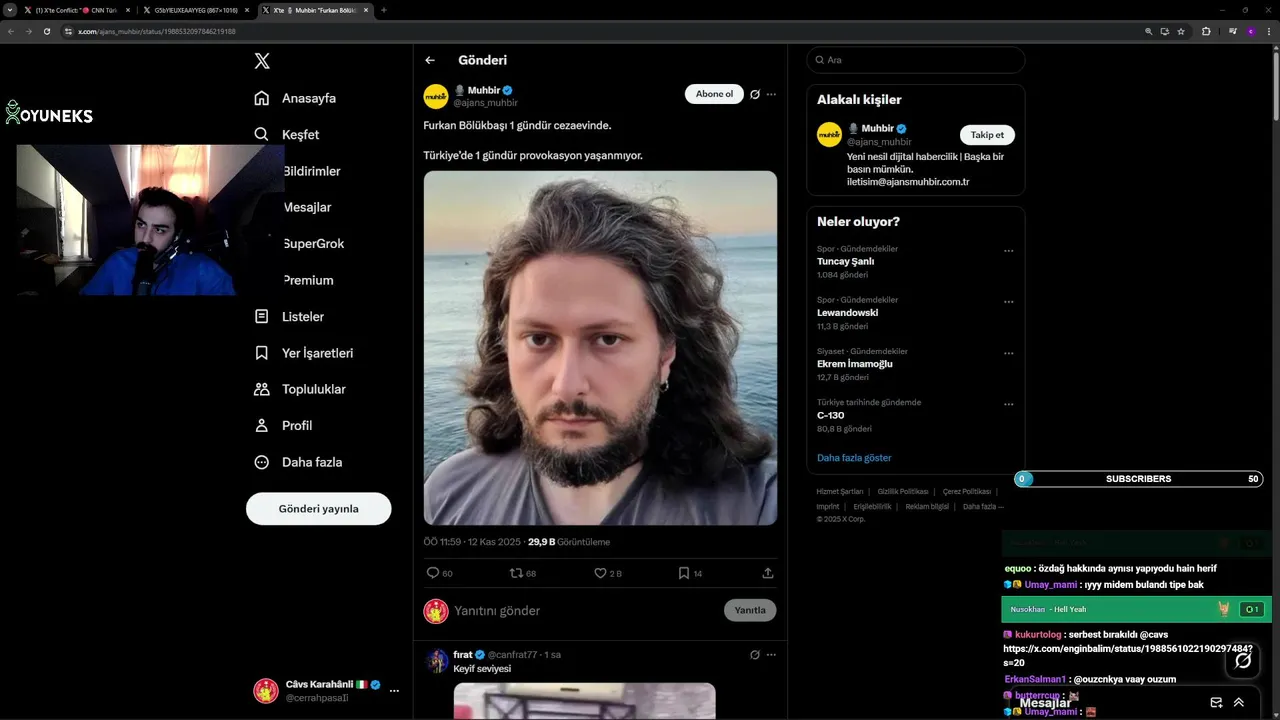Open the Câvs Karahânlı account avatar
Screen dimensions: 1280x720
tap(265, 691)
